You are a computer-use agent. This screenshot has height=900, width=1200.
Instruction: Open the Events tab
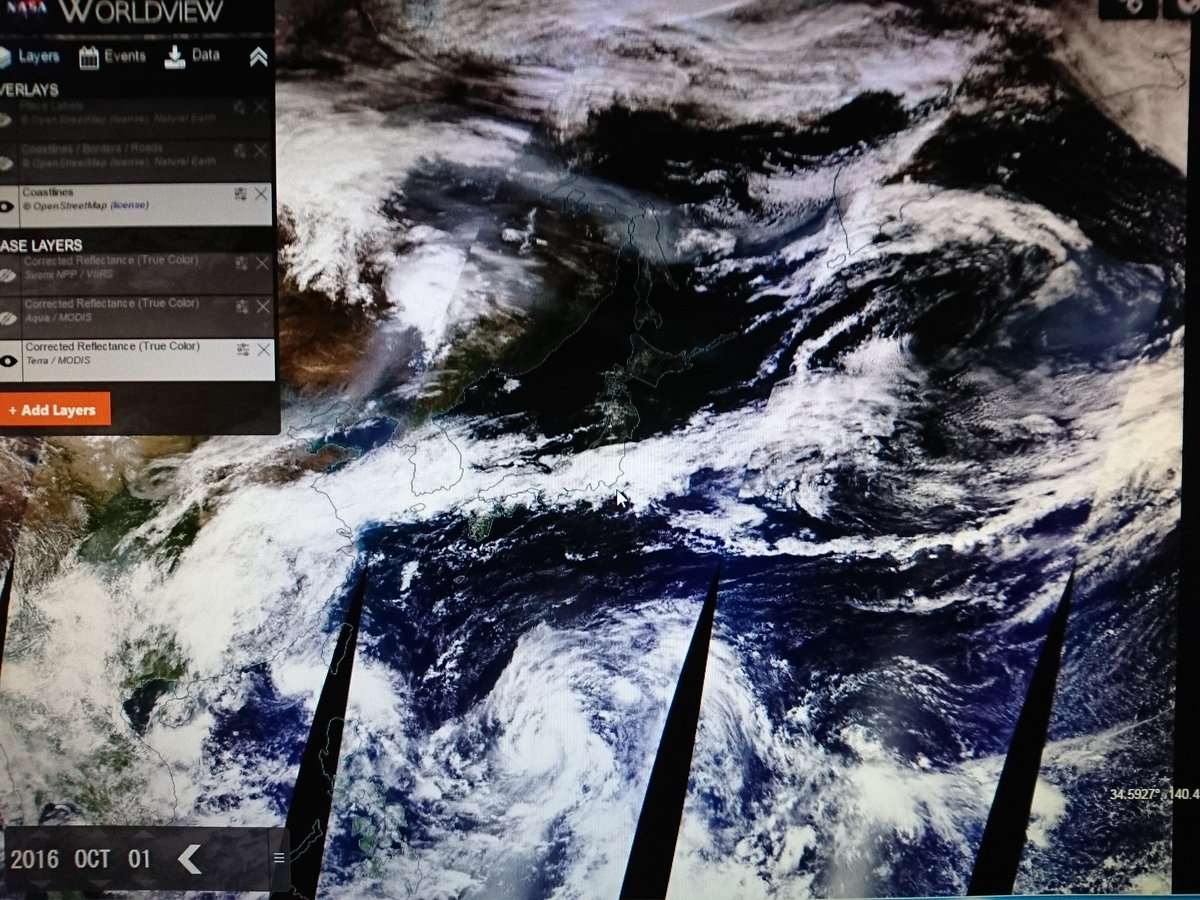tap(112, 57)
